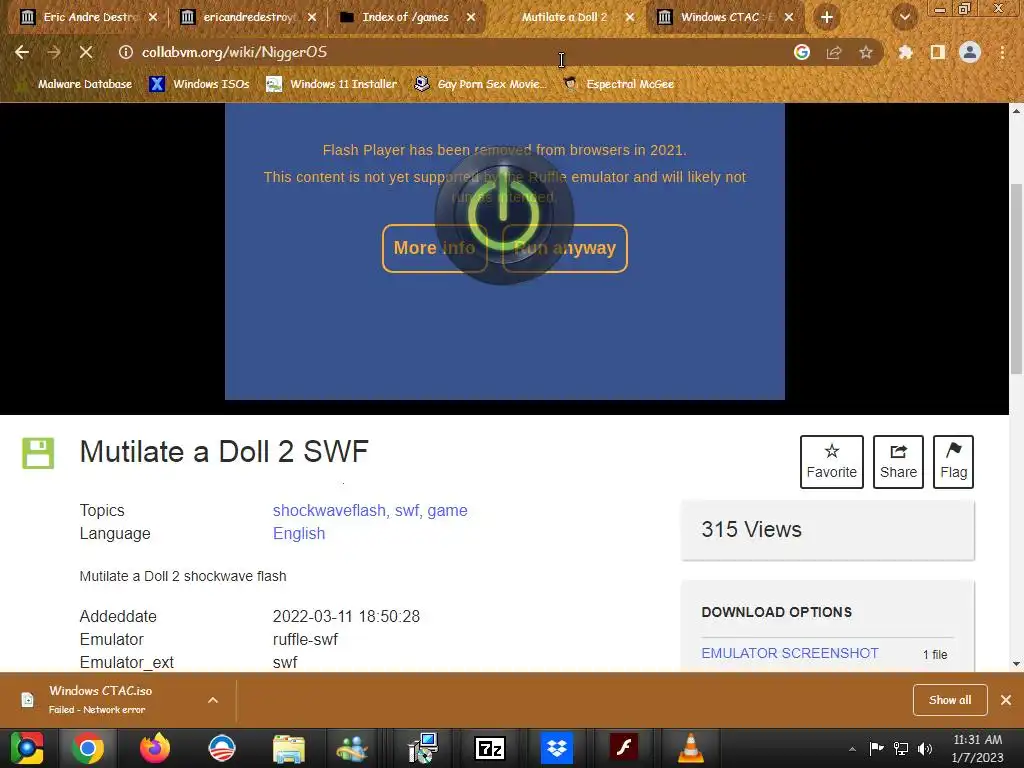Open the English language link
Viewport: 1024px width, 768px height.
(x=299, y=534)
